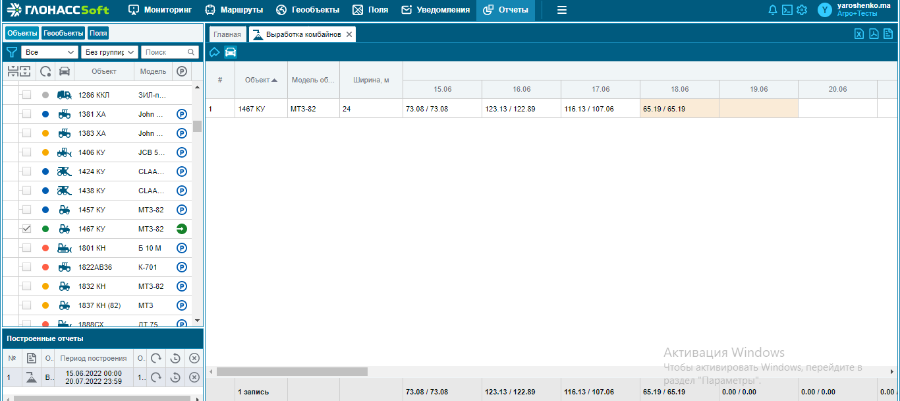Export the report as PDF
Image resolution: width=900 pixels, height=401 pixels.
point(874,34)
